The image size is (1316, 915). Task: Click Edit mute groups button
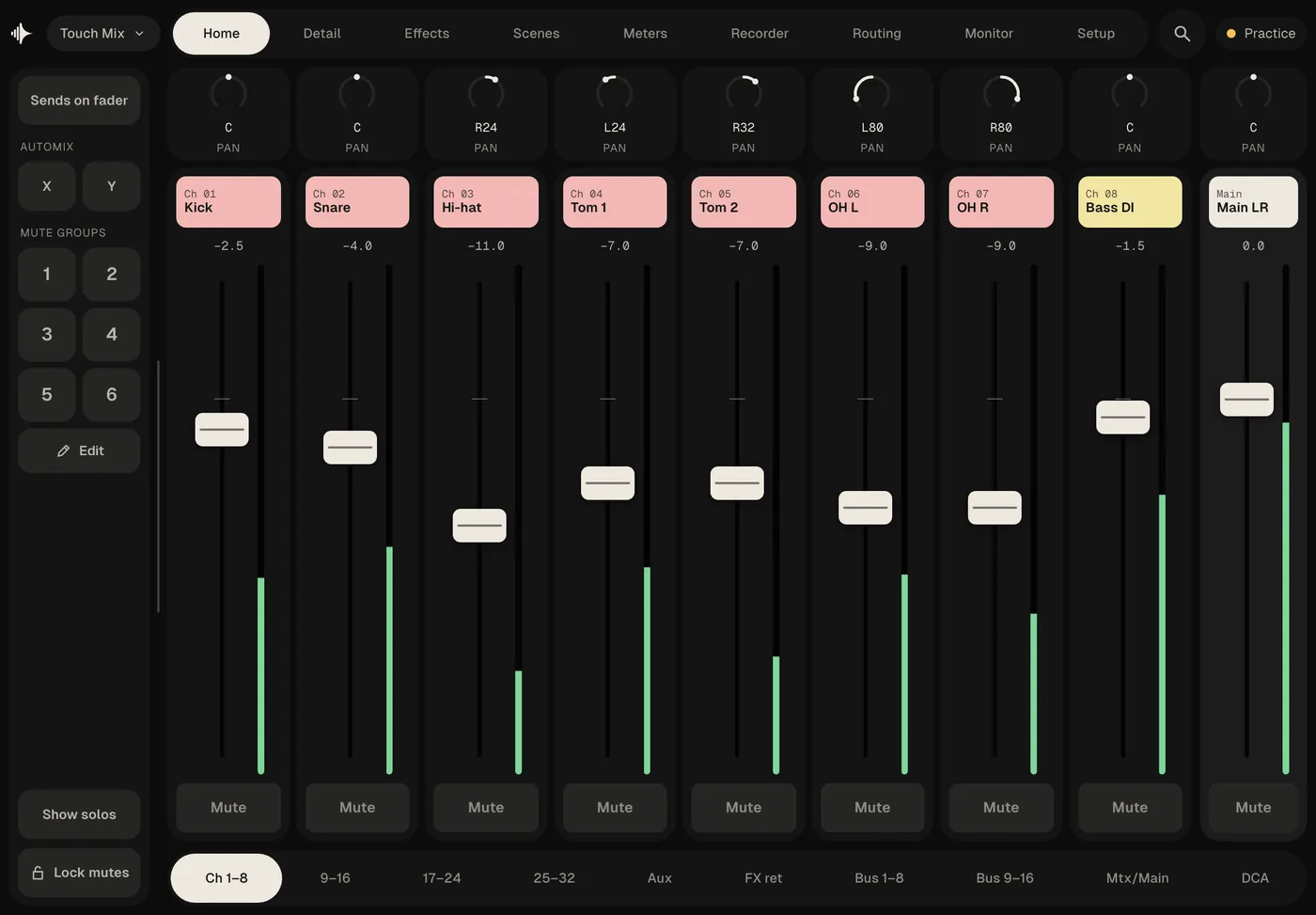[79, 451]
